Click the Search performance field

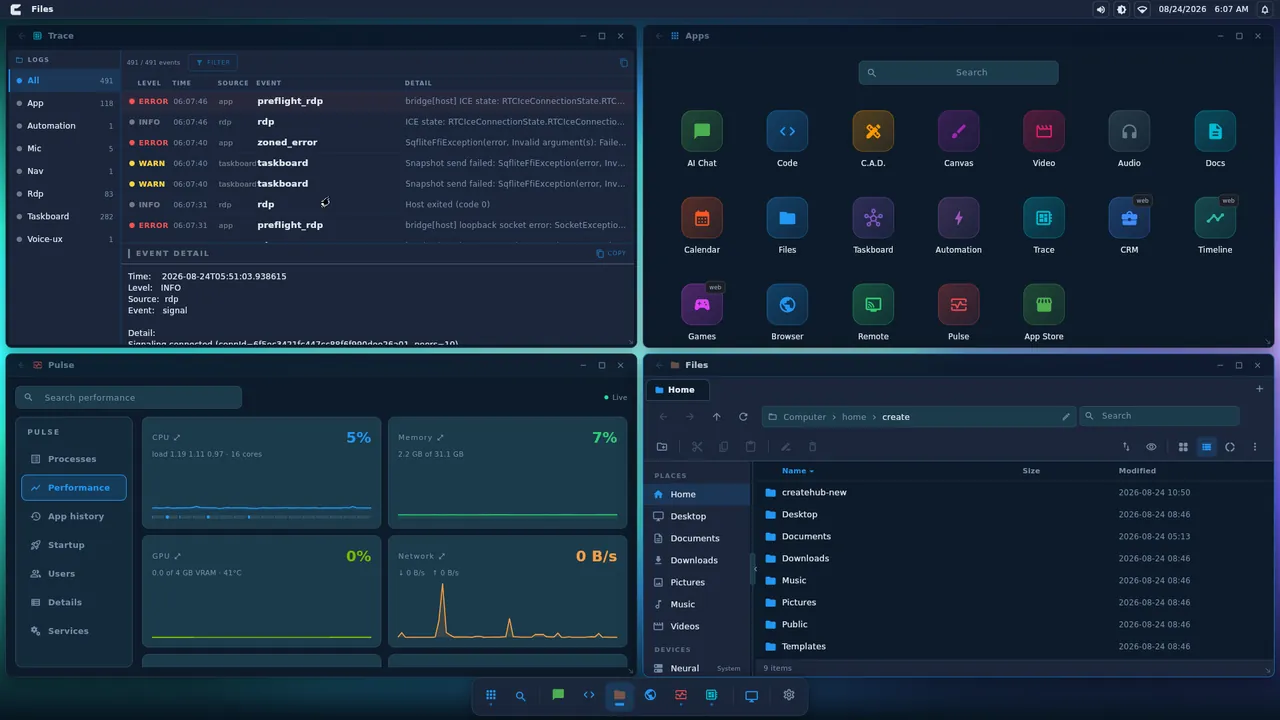128,397
